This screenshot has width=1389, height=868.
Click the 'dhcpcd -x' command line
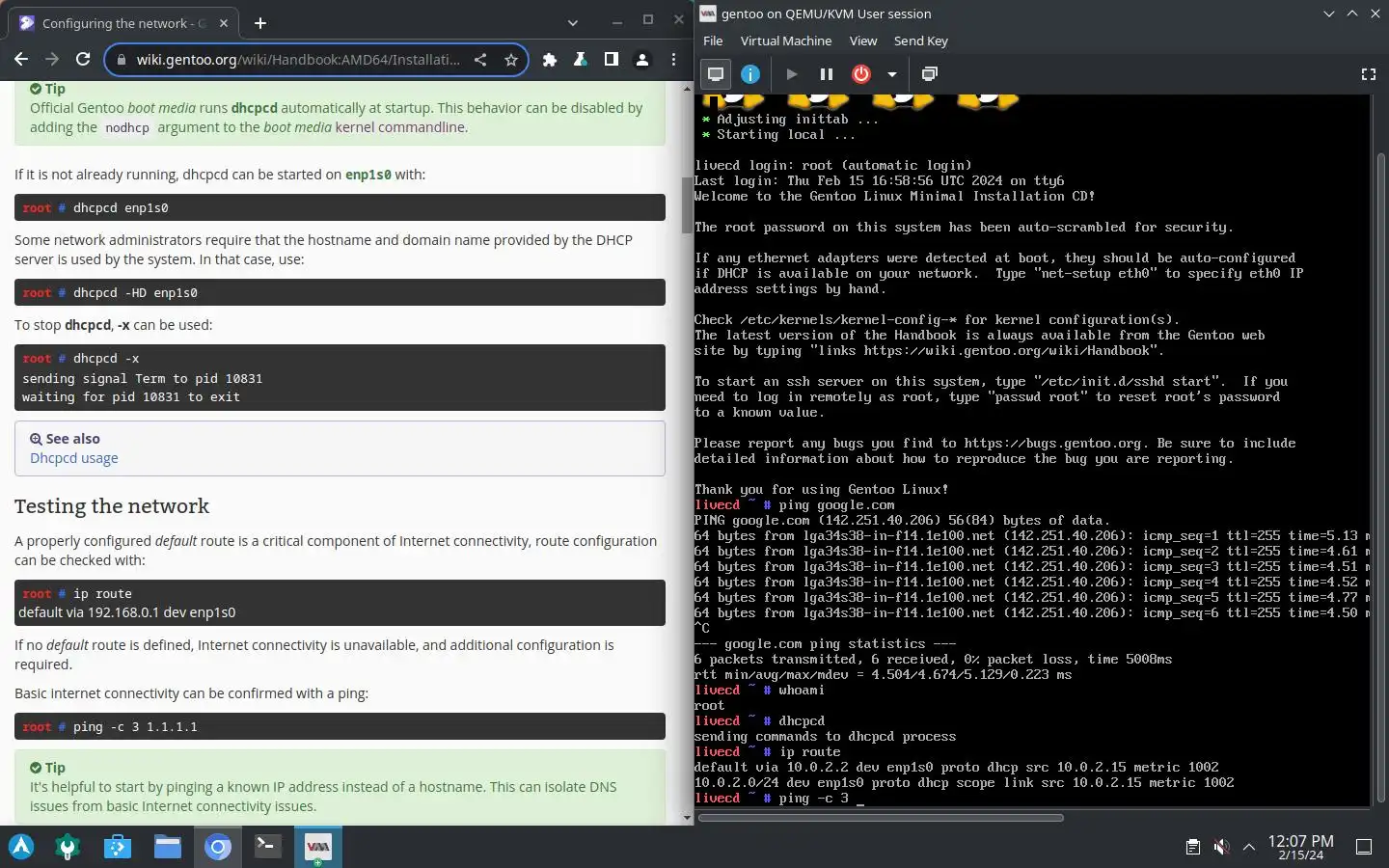click(106, 358)
